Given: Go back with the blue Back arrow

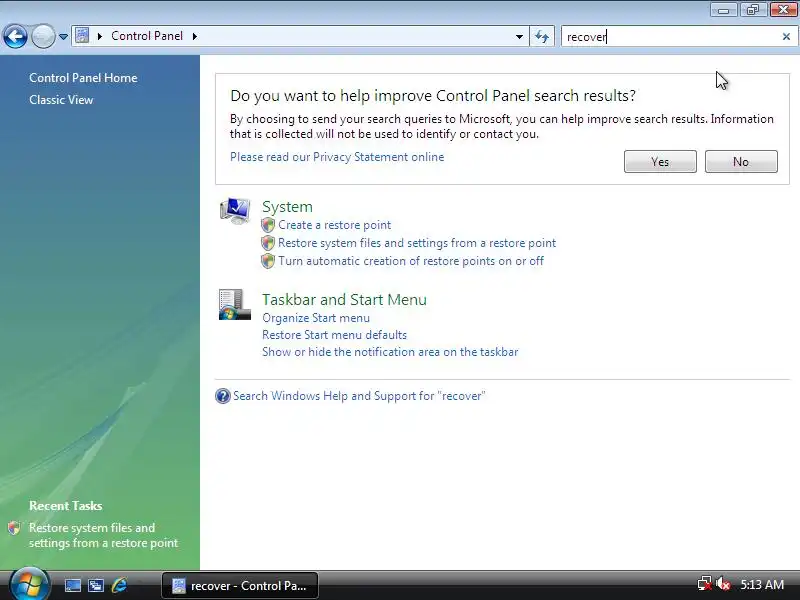Looking at the screenshot, I should 15,36.
